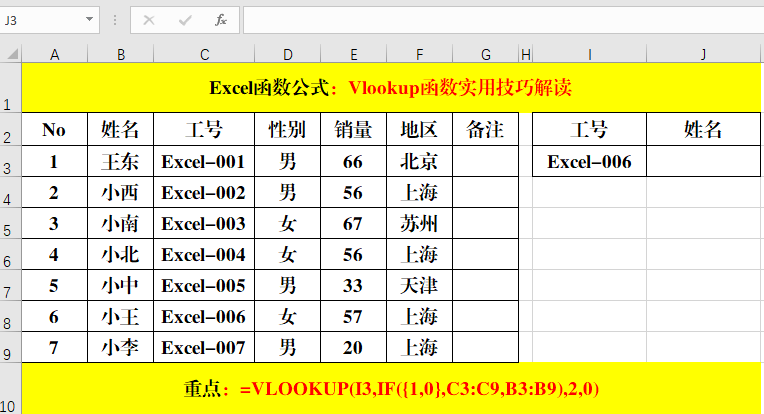This screenshot has width=764, height=414.
Task: Click the '地区' header cell
Action: click(x=420, y=130)
